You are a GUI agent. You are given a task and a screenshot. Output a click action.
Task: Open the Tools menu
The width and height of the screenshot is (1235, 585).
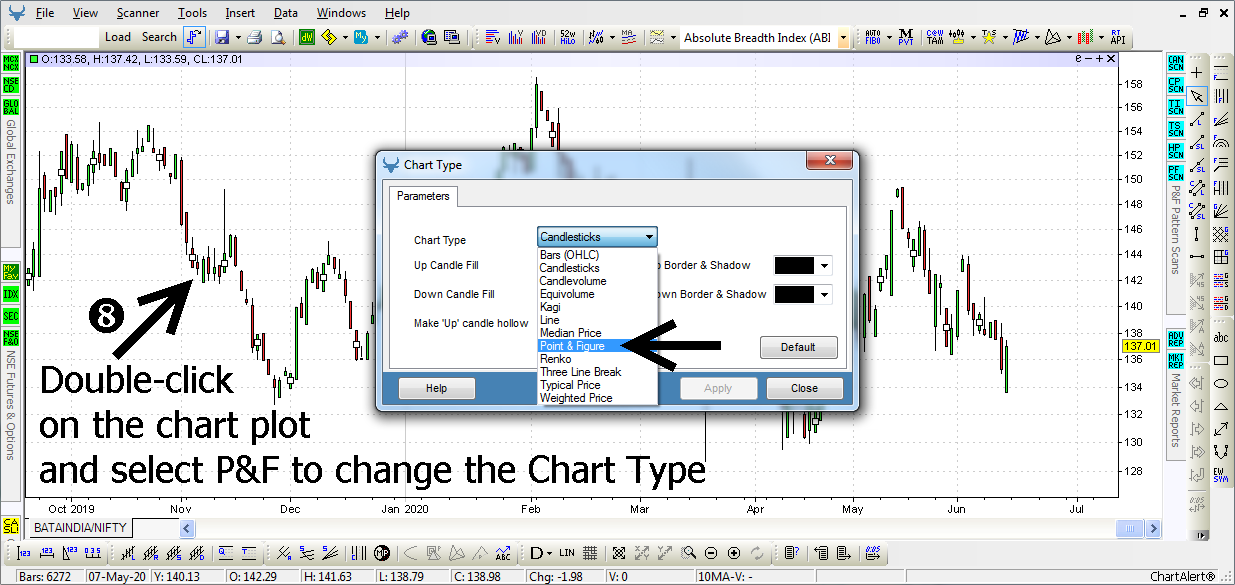coord(193,13)
